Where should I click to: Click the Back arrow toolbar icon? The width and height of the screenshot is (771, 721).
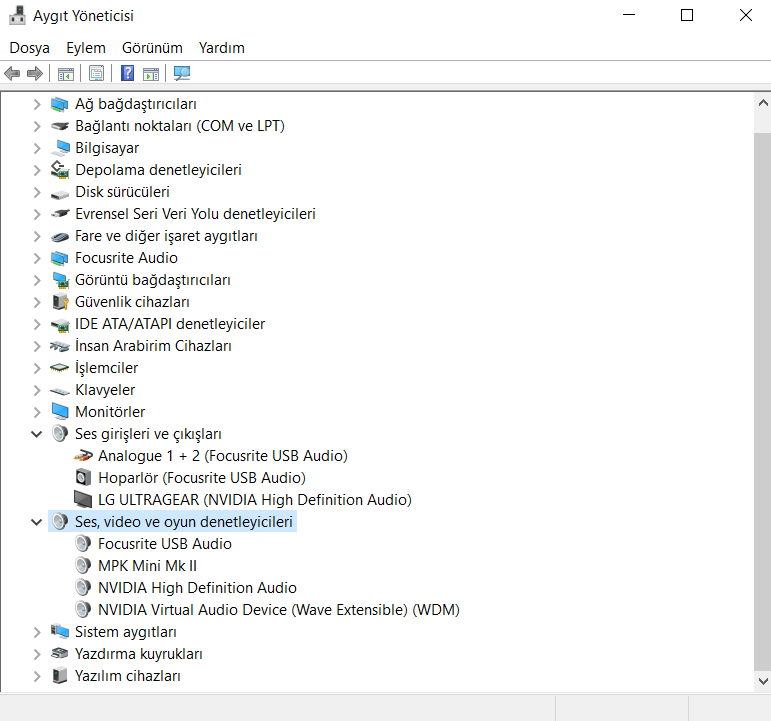(12, 74)
